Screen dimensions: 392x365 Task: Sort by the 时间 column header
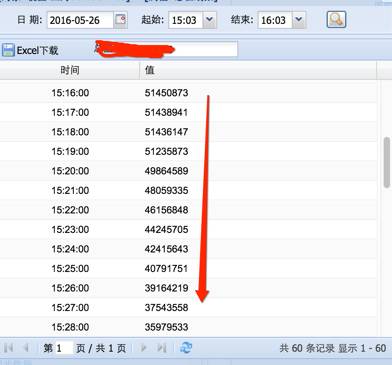[70, 70]
